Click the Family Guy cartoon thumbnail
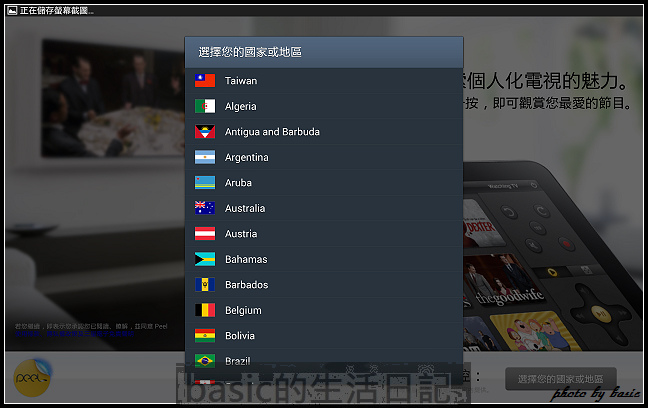 pos(535,331)
